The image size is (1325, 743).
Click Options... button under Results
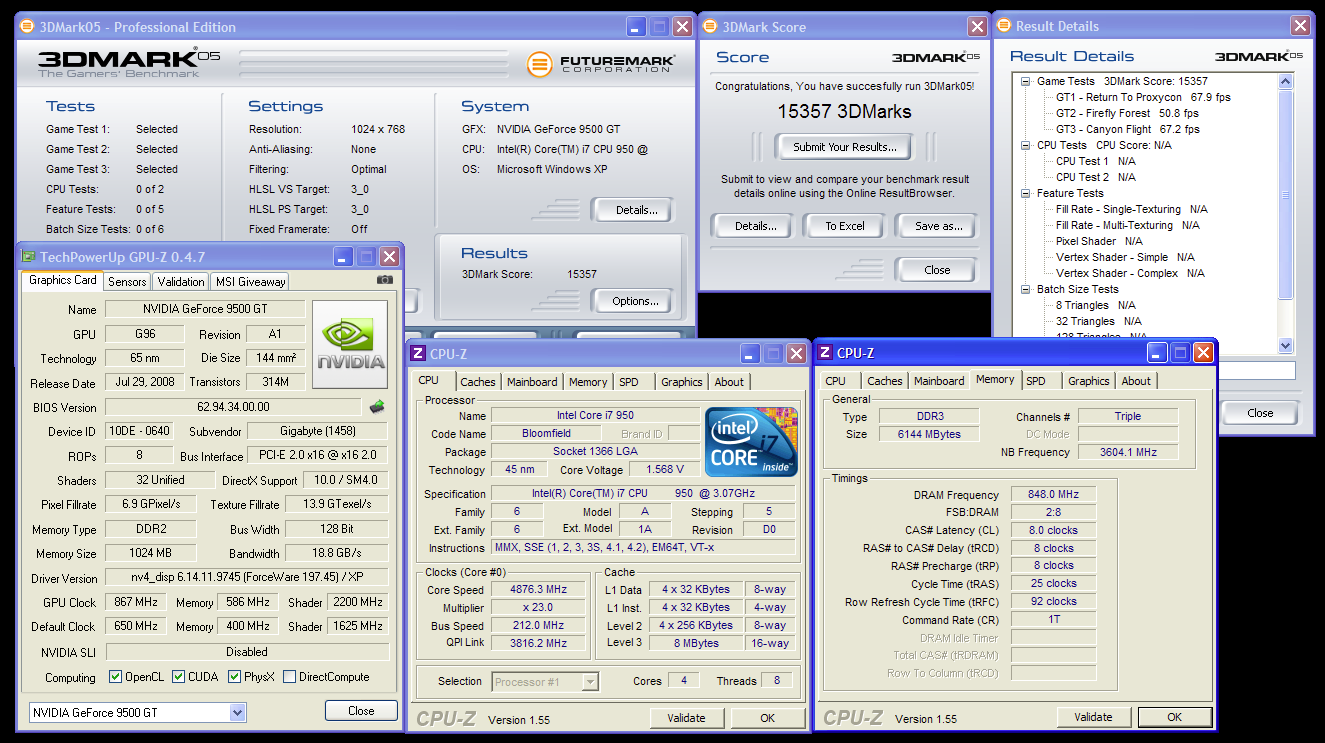point(635,301)
